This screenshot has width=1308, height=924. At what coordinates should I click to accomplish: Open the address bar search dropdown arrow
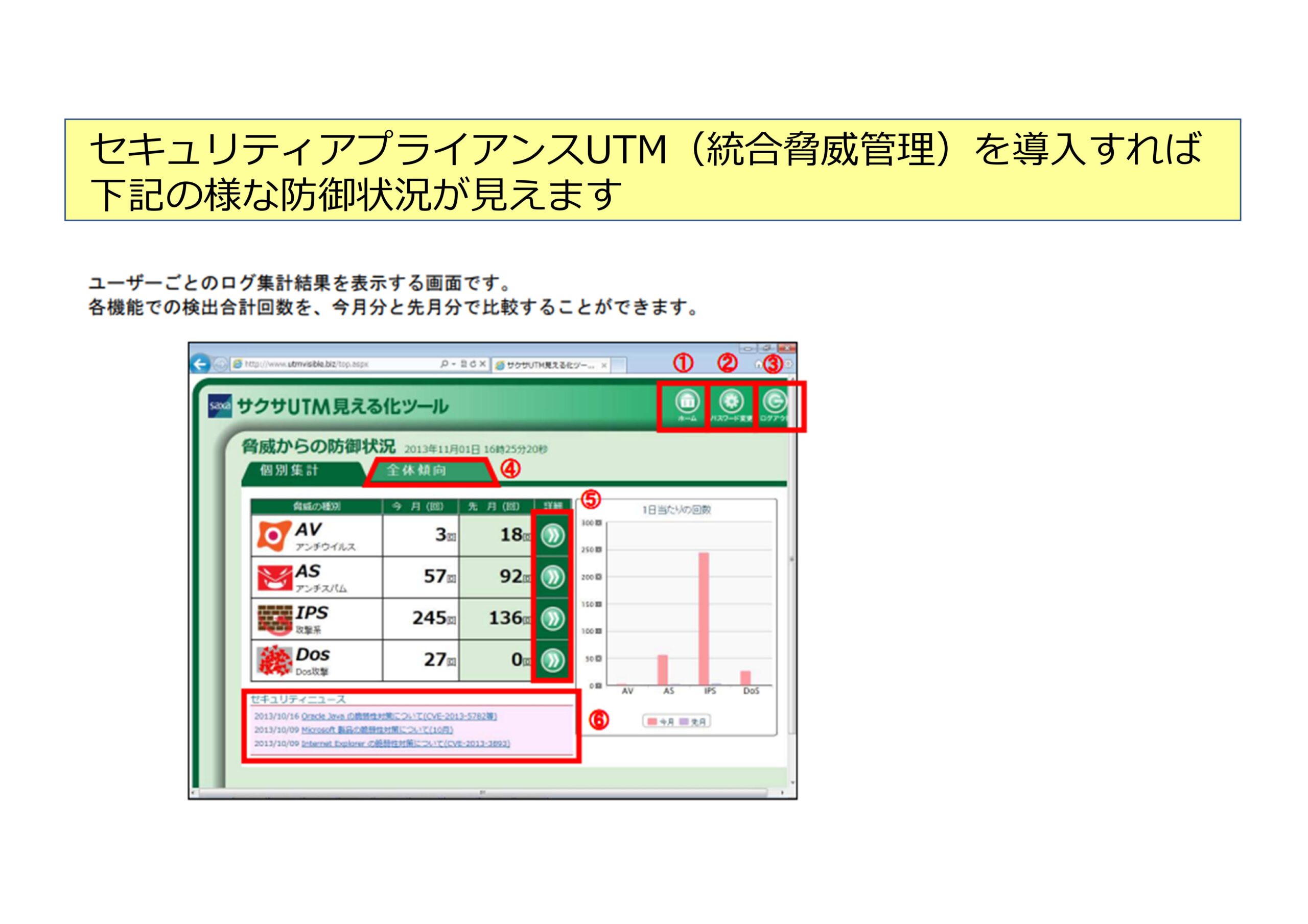(x=454, y=364)
